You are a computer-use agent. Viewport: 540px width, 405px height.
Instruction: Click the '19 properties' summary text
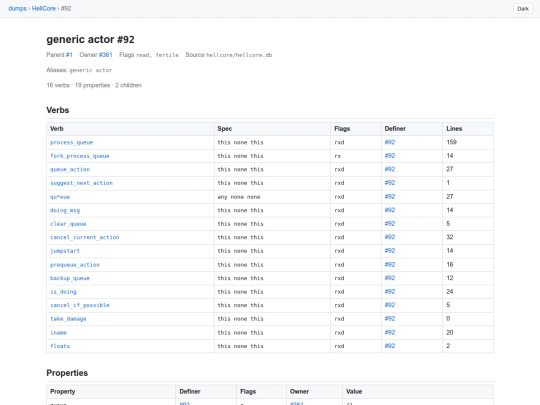(x=93, y=85)
